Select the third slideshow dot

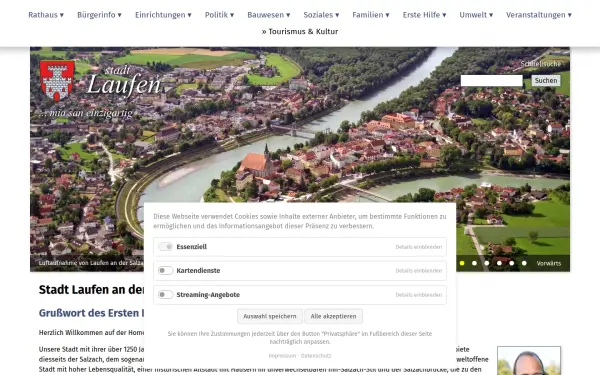[x=487, y=263]
